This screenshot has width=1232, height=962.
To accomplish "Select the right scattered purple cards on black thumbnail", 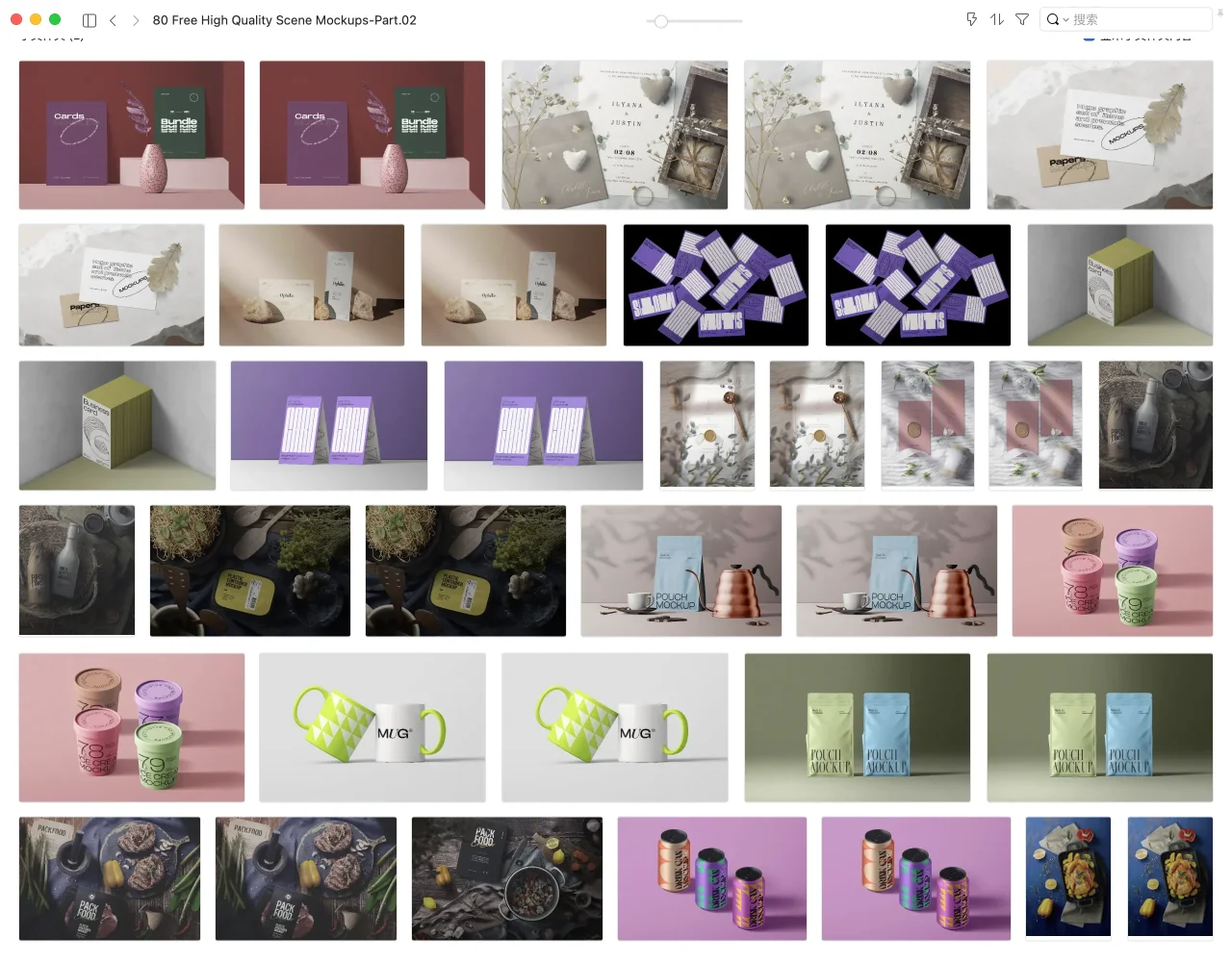I will 918,285.
